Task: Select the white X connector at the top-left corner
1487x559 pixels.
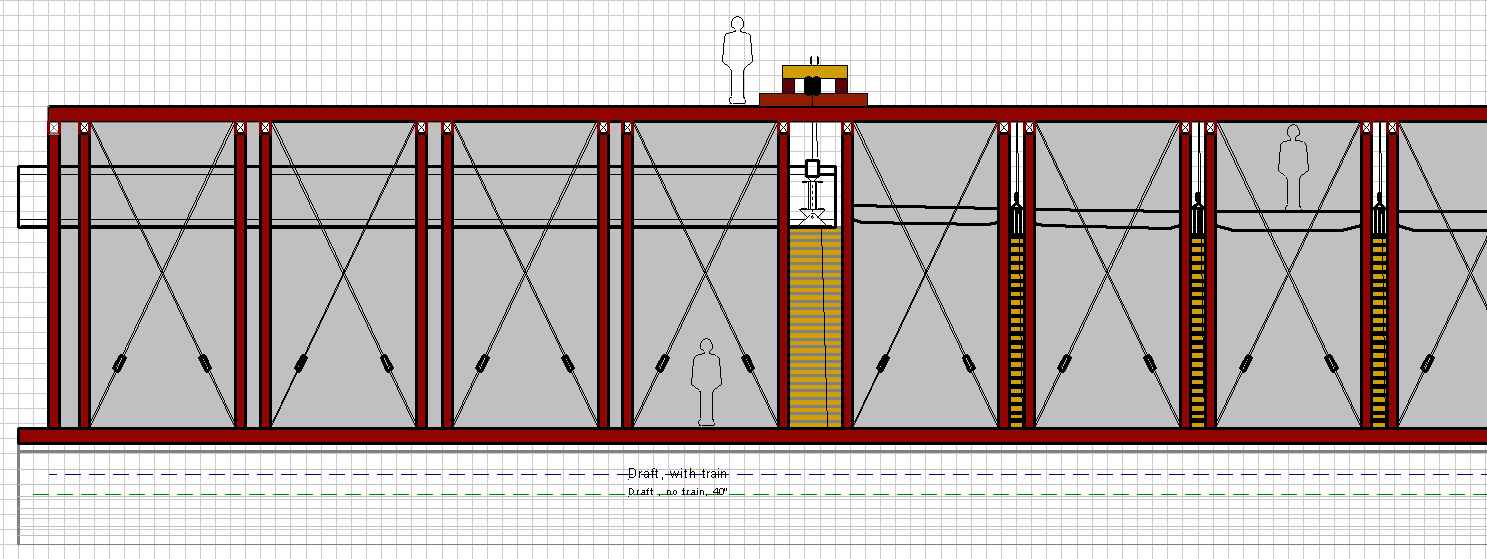Action: 54,127
